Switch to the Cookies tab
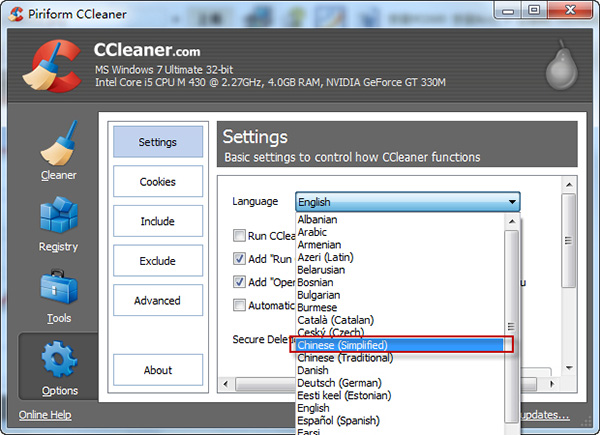600x435 pixels. [157, 182]
